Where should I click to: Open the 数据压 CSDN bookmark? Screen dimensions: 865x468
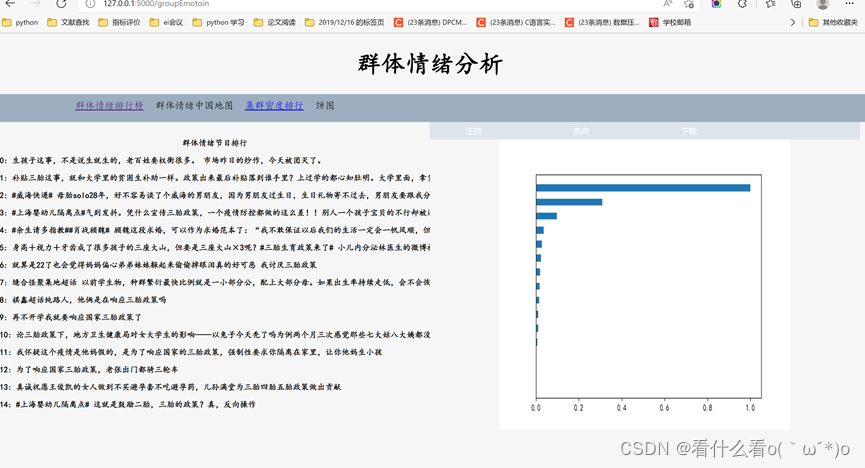tap(602, 23)
